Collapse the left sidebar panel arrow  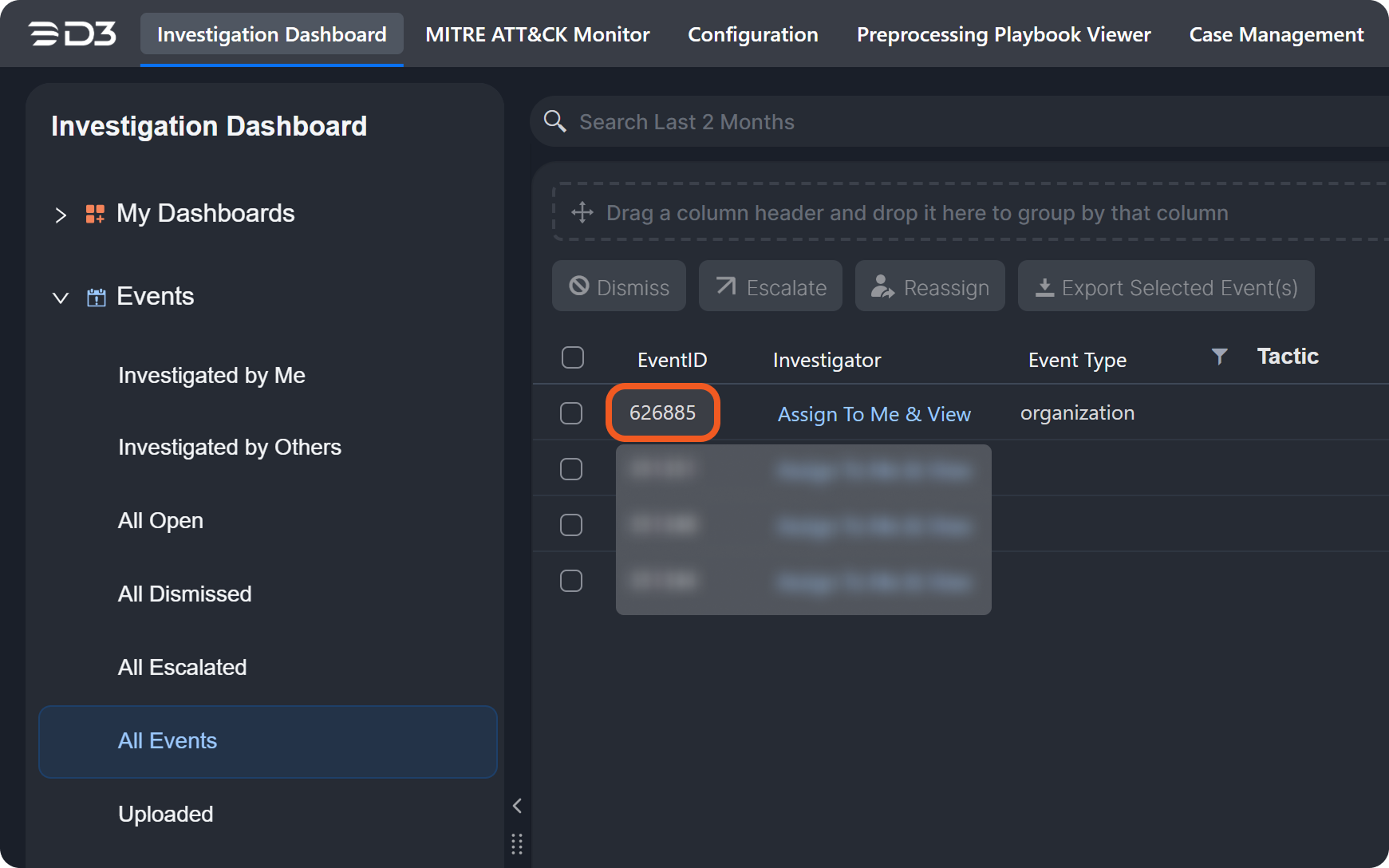click(x=517, y=806)
